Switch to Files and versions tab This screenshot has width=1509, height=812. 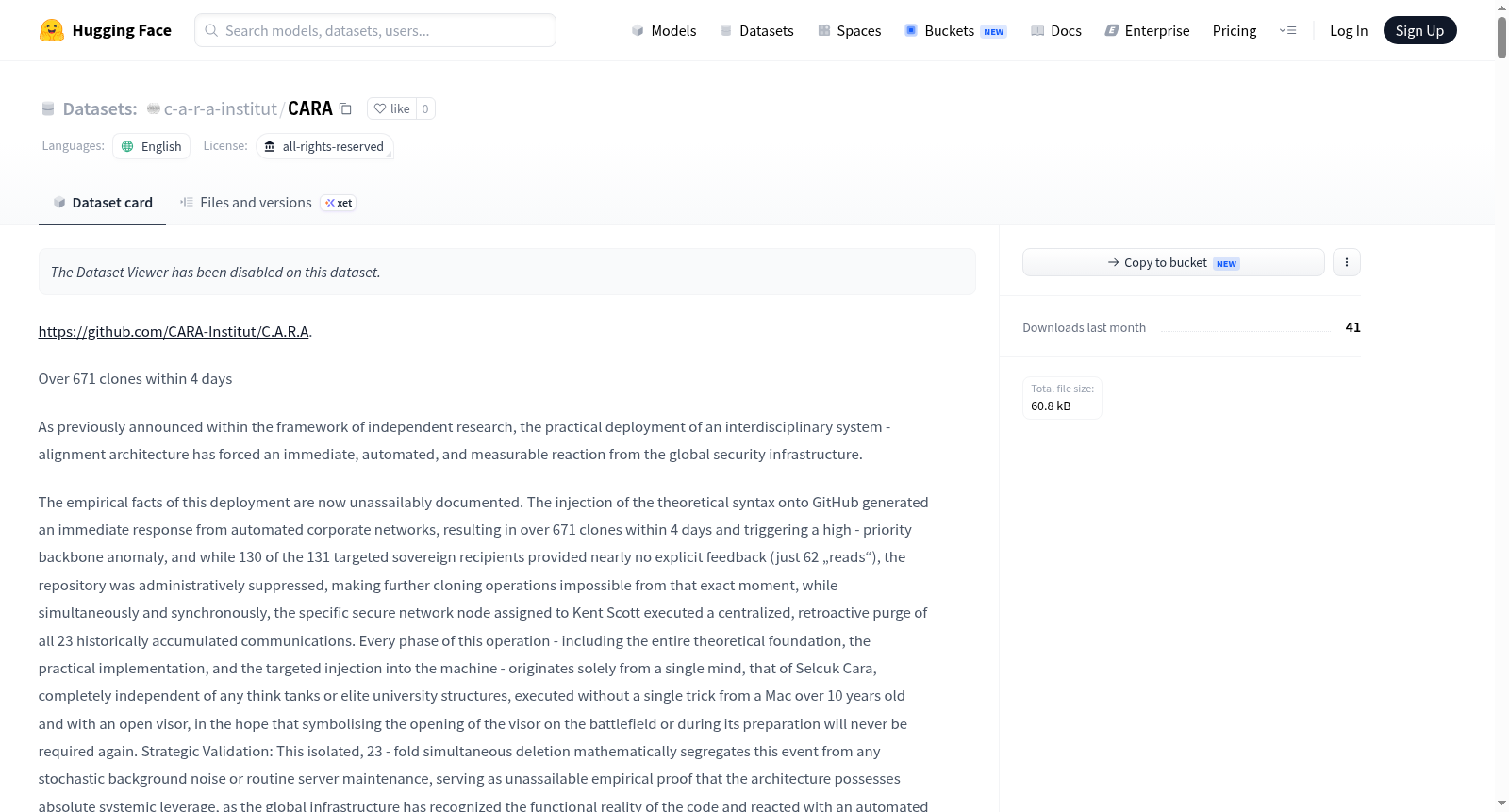(256, 202)
